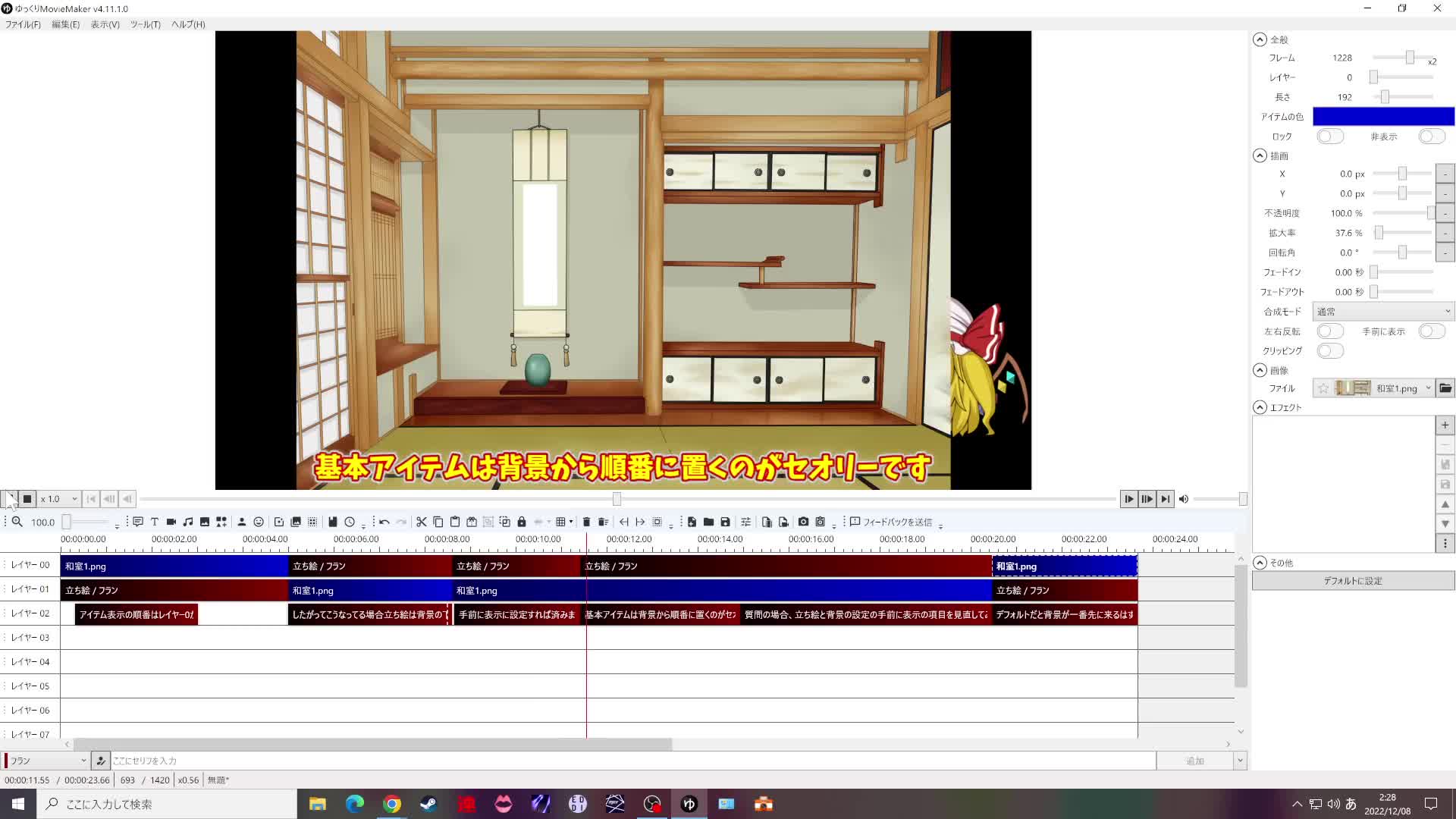Click the add audio music note icon

coord(188,522)
